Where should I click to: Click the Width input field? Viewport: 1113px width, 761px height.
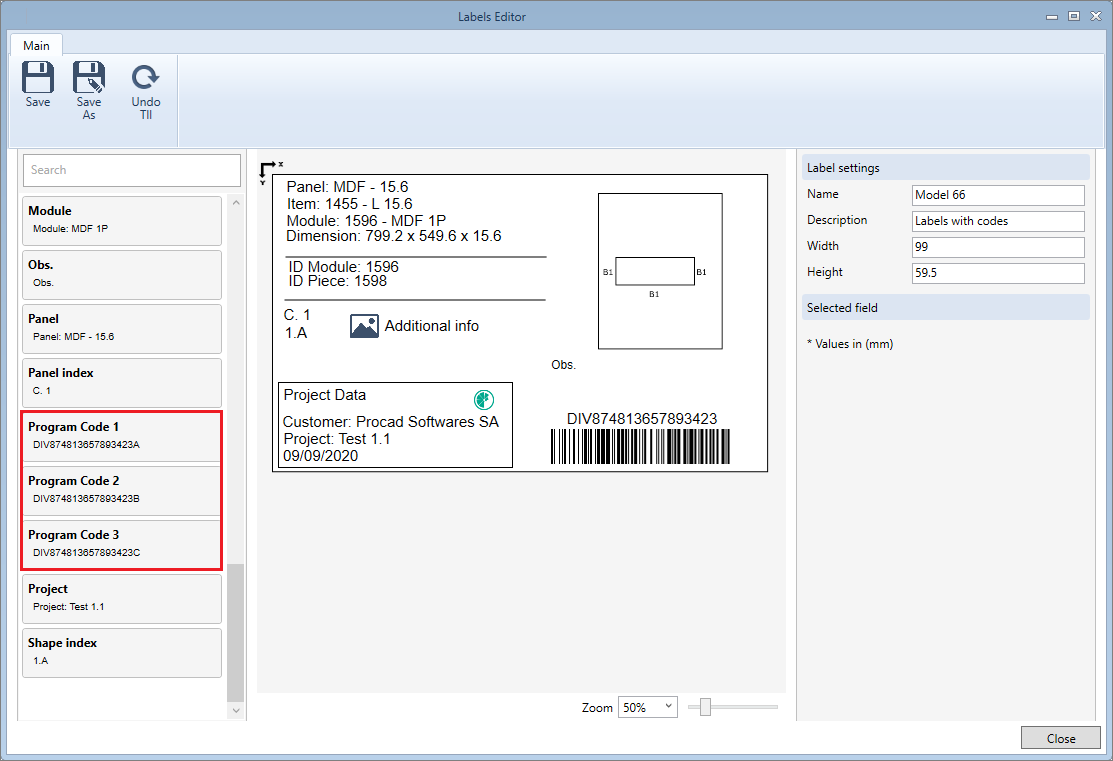(x=998, y=247)
